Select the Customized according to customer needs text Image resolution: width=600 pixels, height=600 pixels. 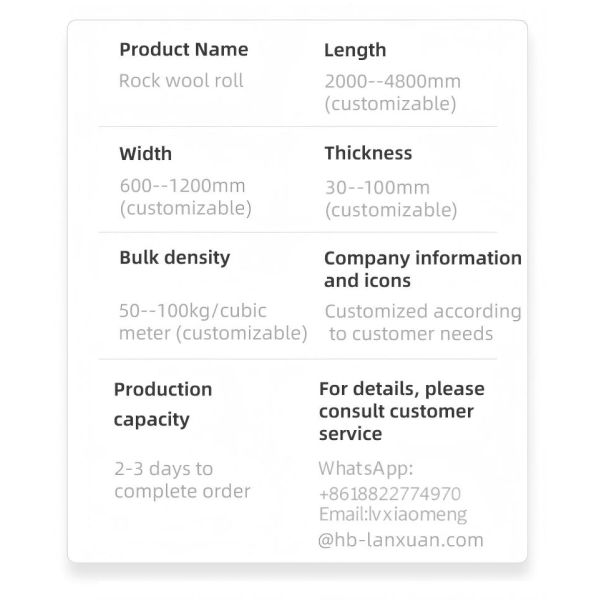click(x=422, y=322)
